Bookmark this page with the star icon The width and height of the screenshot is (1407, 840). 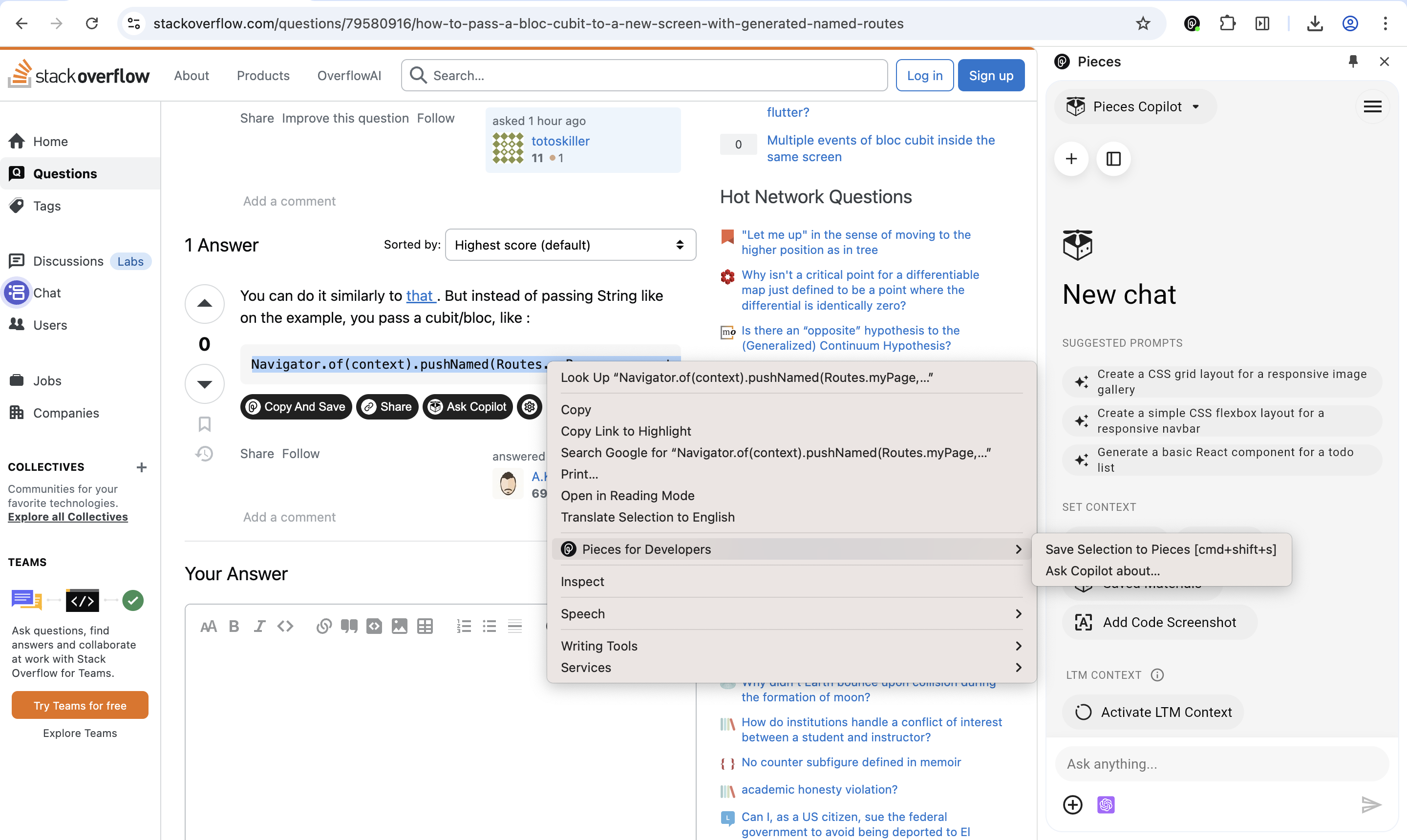(x=1143, y=23)
